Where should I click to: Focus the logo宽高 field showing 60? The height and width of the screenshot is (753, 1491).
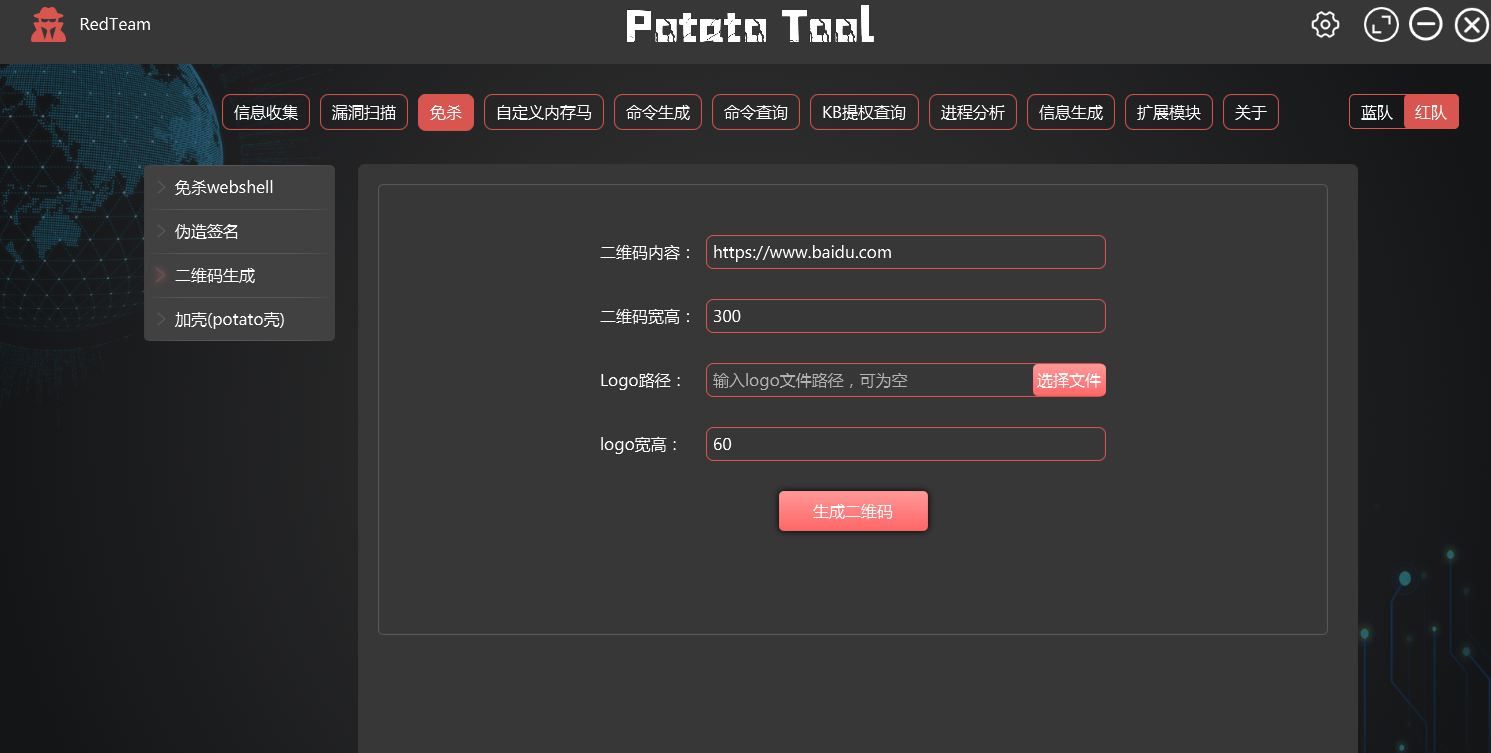[x=906, y=444]
